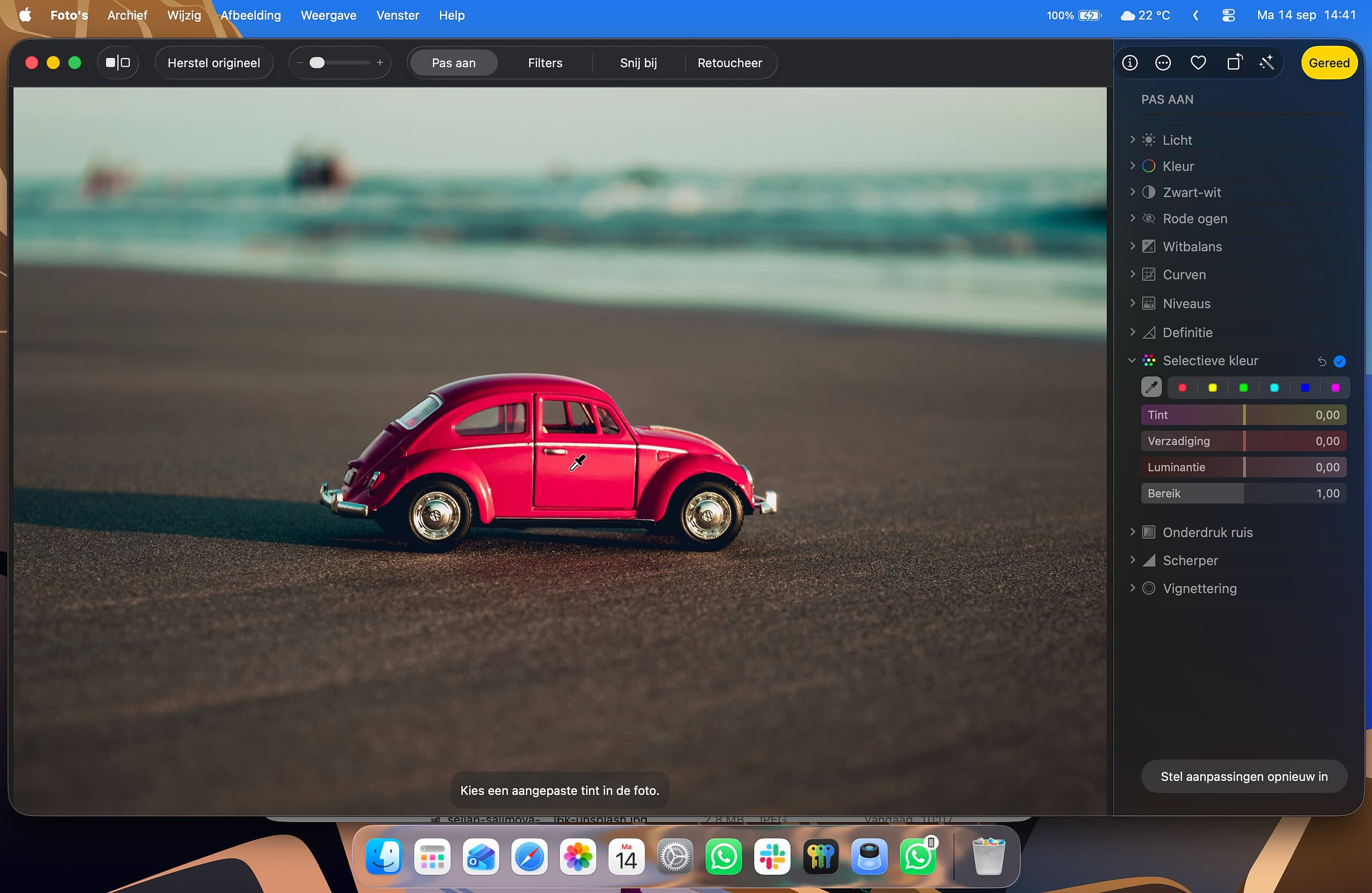
Task: Click the Niveaus histogram icon
Action: pyautogui.click(x=1149, y=303)
